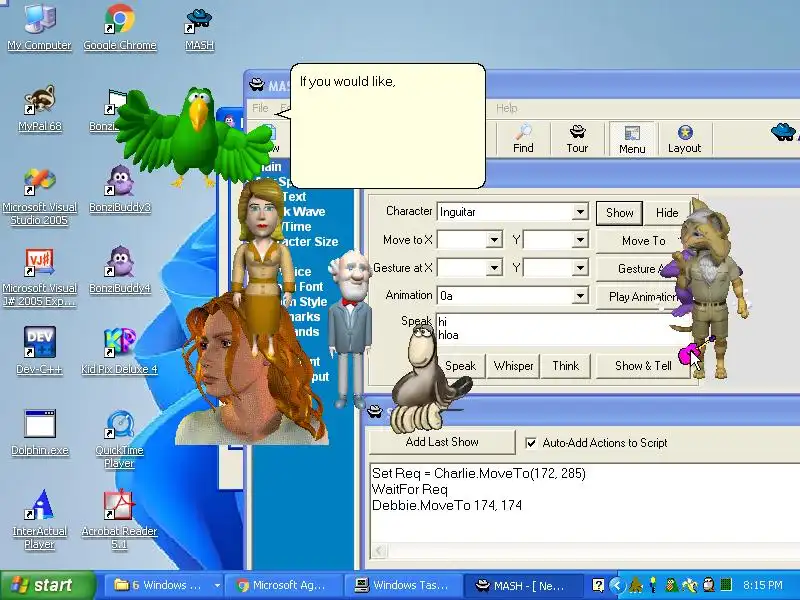Switch to MASH taskbar button
Viewport: 800px width, 600px height.
(x=522, y=585)
